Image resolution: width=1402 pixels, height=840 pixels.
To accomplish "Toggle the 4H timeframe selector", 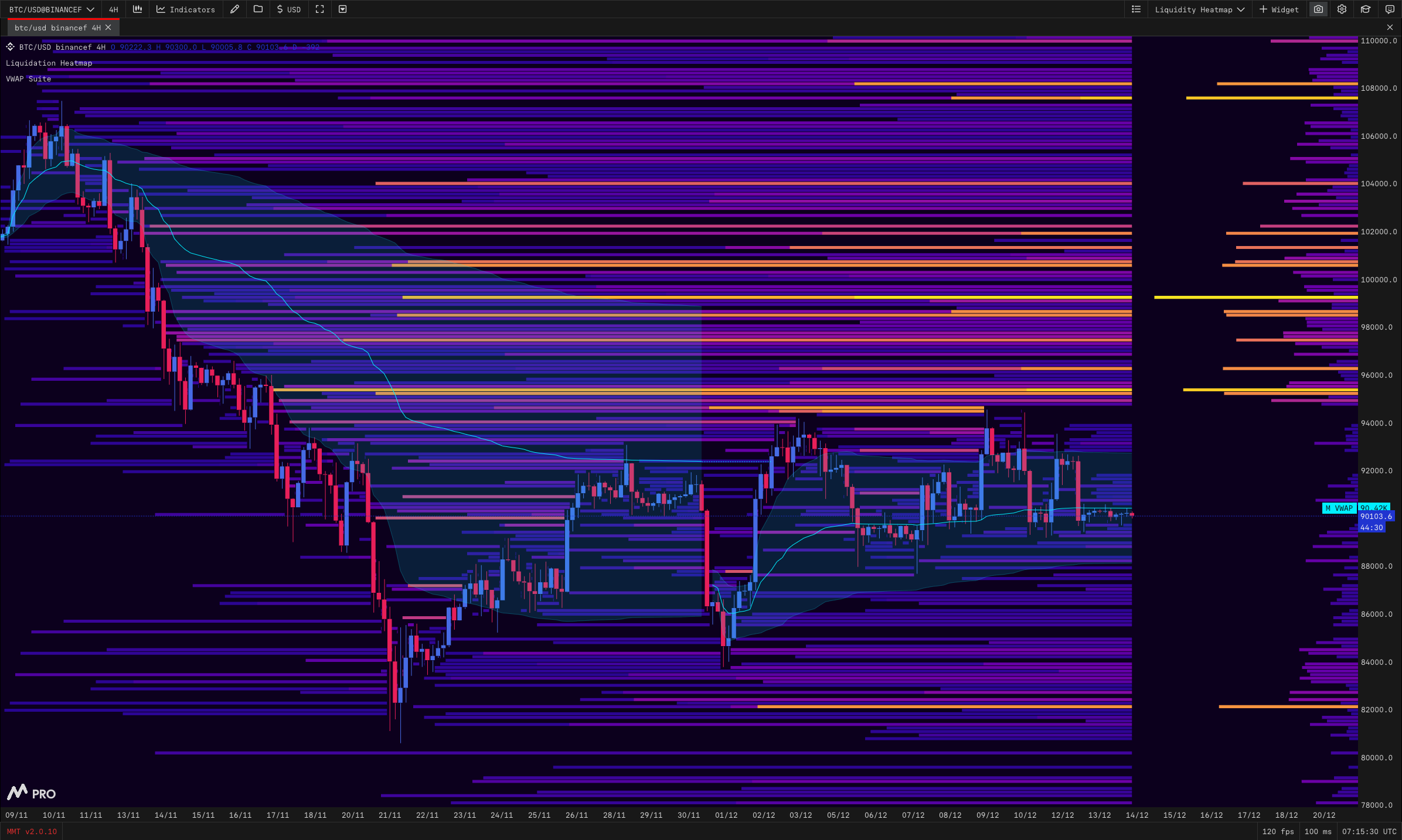I will [114, 9].
